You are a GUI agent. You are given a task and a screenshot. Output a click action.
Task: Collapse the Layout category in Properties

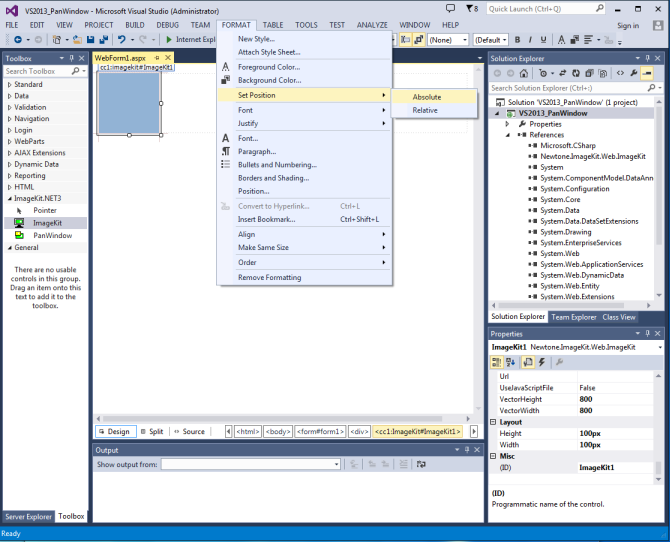pos(493,422)
